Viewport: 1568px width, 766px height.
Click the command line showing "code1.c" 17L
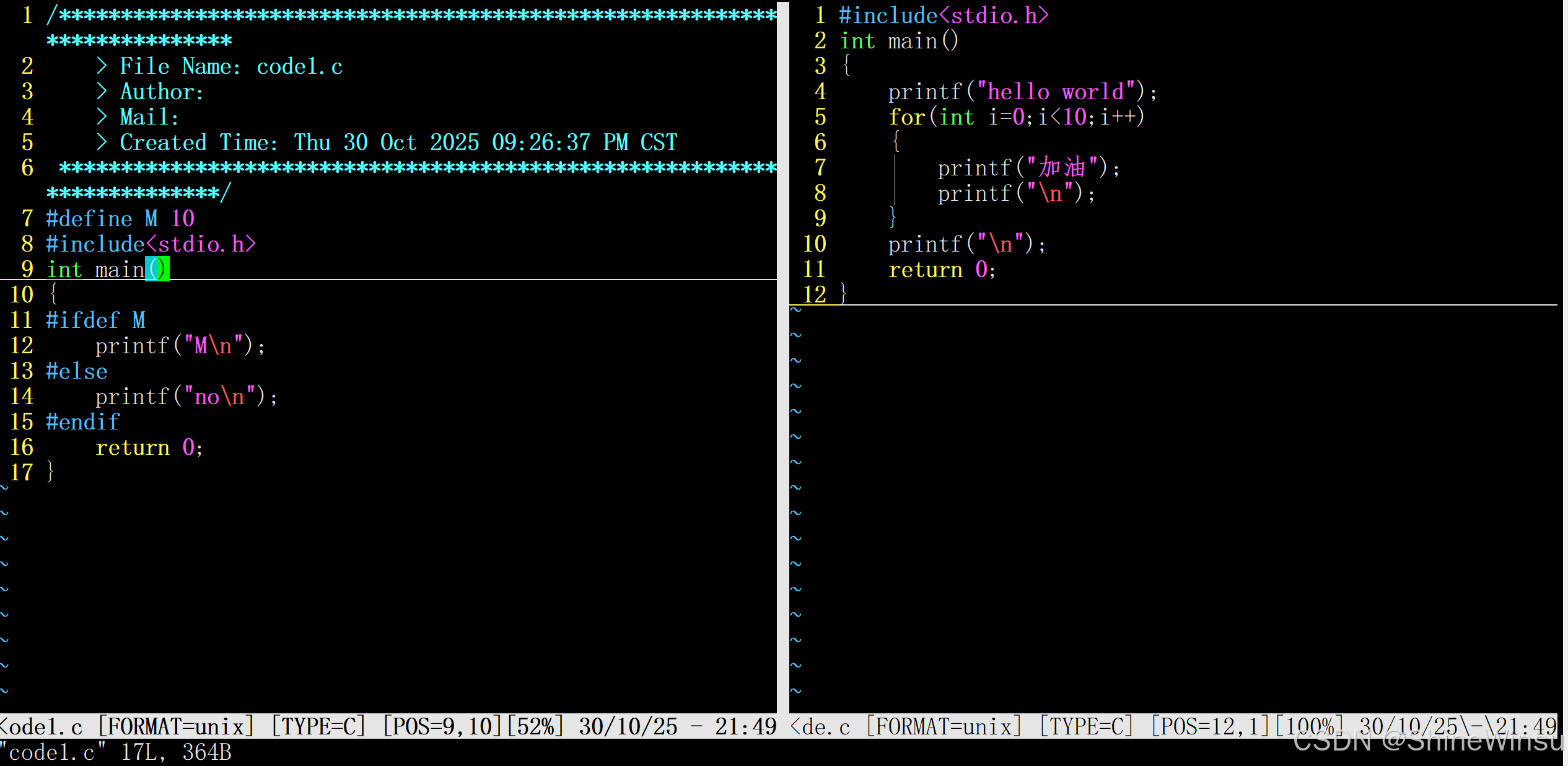click(116, 752)
